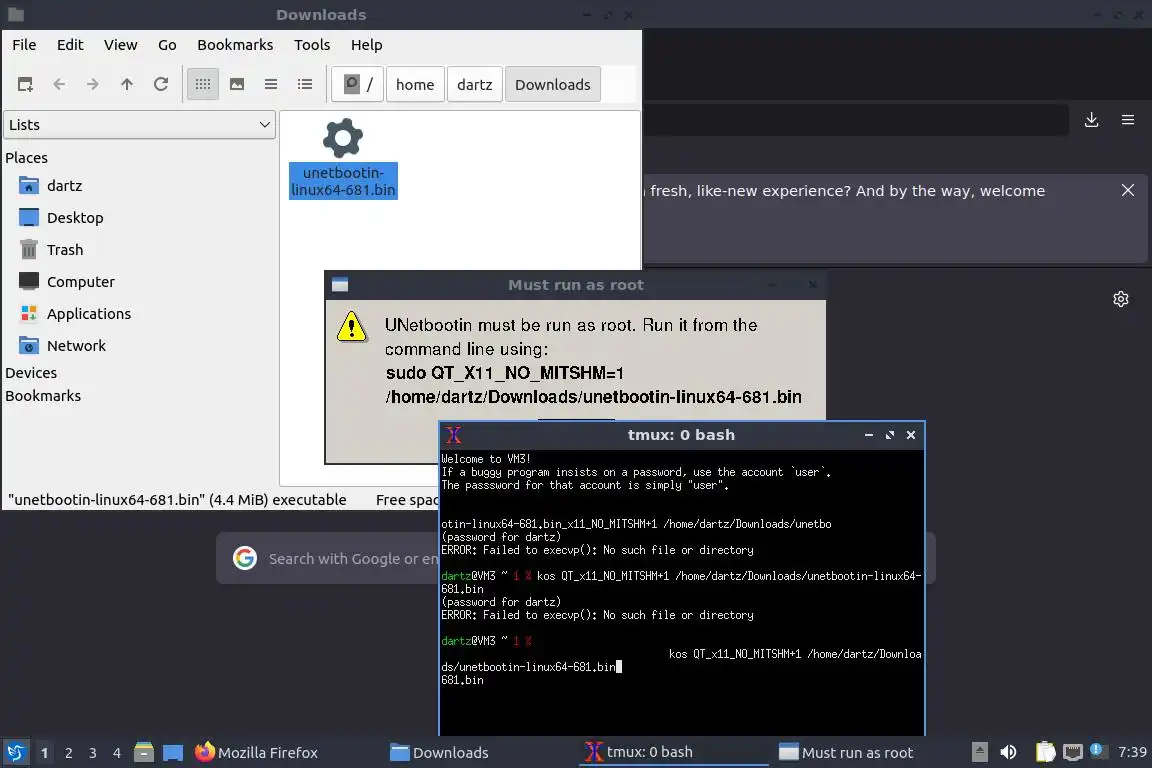Open Computer in Places sidebar
1152x768 pixels.
point(81,281)
